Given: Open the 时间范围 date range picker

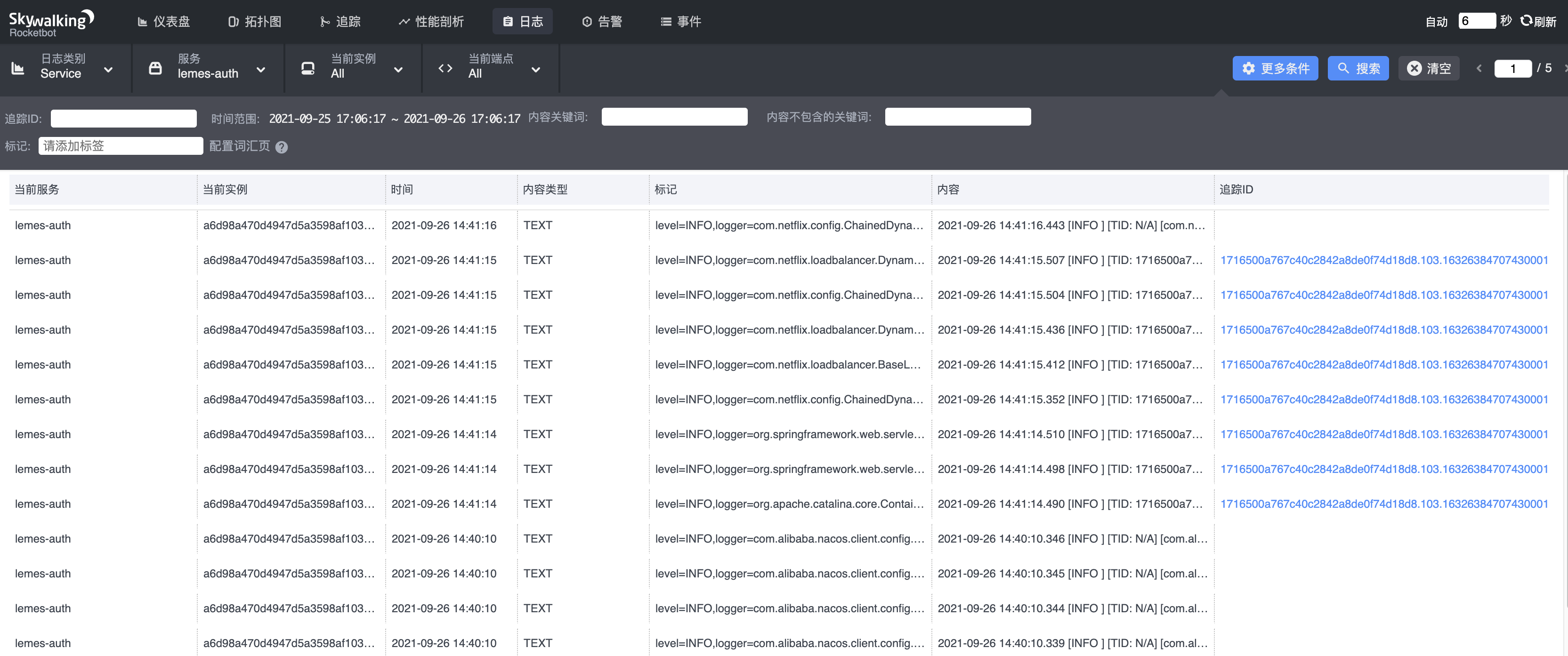Looking at the screenshot, I should (x=395, y=118).
